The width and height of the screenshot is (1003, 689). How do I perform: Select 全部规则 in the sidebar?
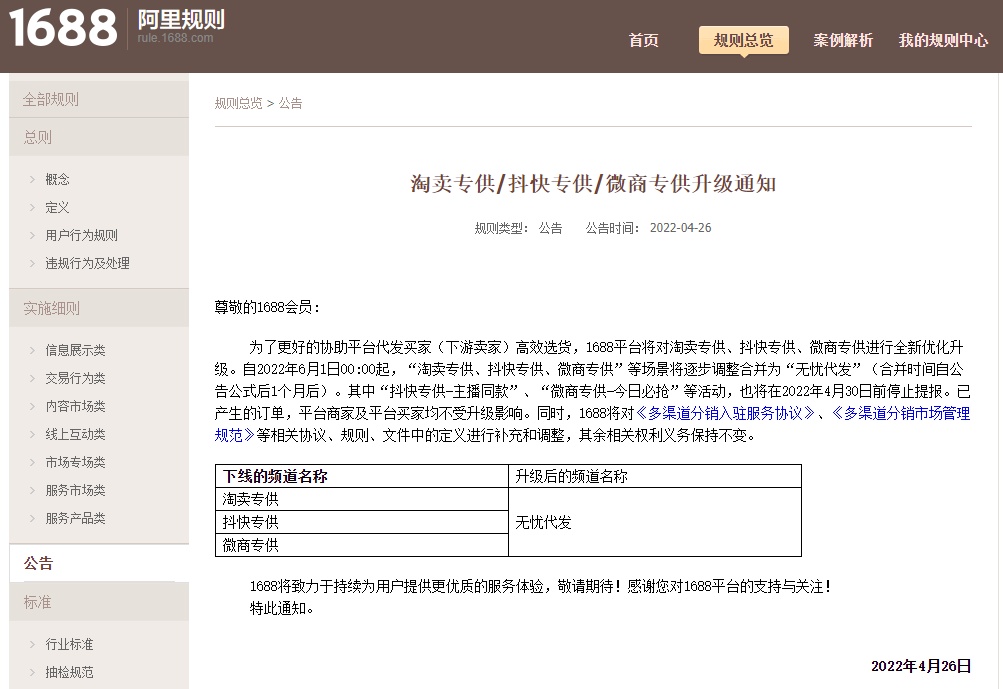tap(99, 99)
